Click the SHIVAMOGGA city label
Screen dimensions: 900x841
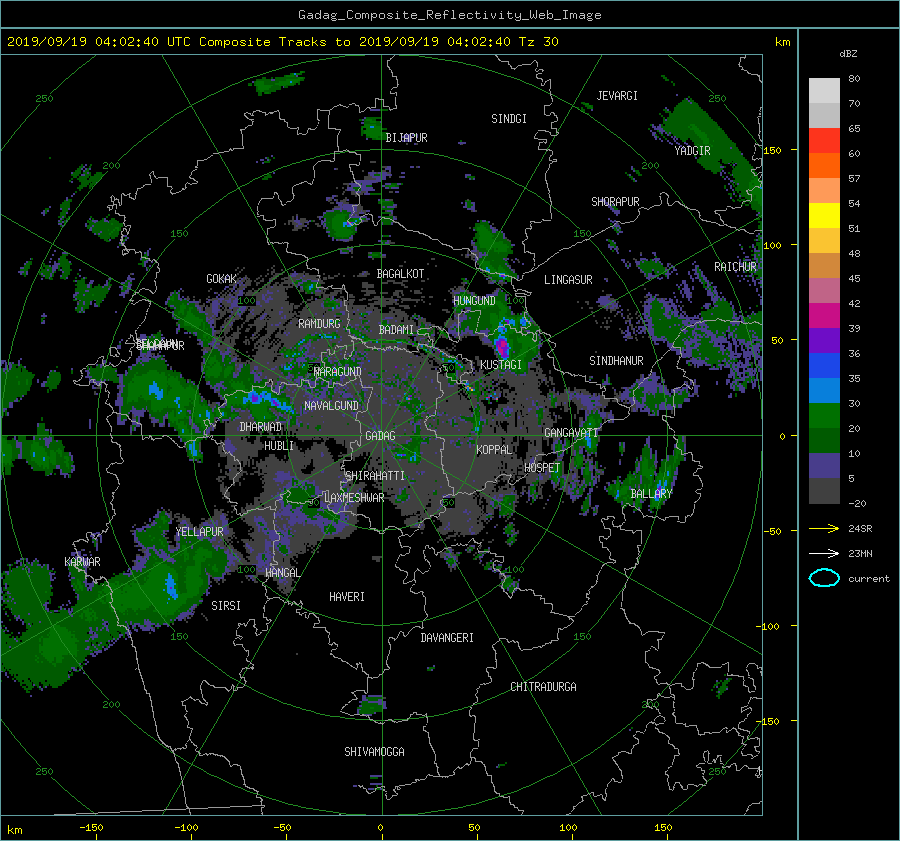point(374,752)
